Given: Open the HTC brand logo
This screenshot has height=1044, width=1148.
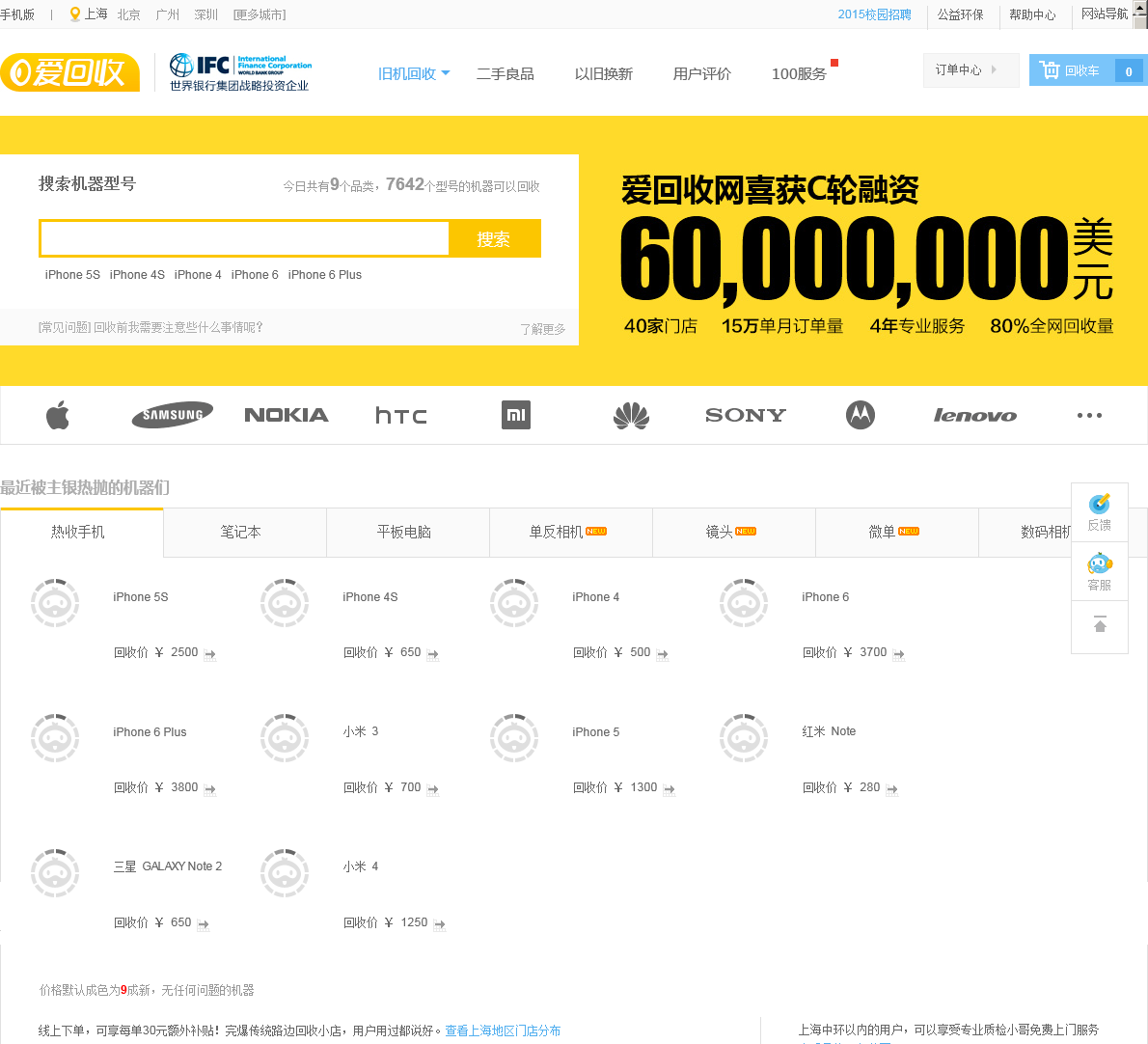Looking at the screenshot, I should click(400, 416).
